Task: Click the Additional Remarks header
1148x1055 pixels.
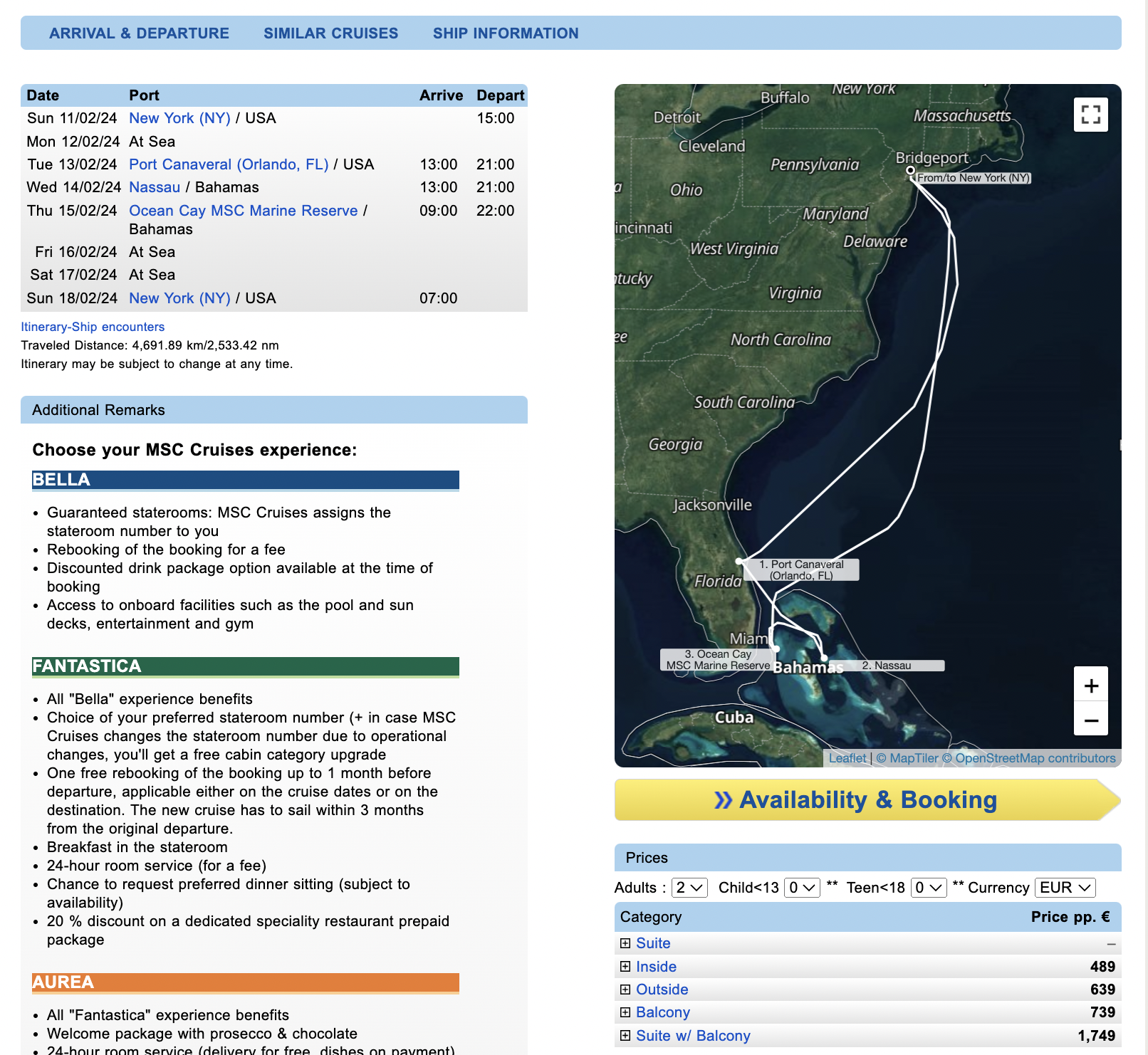Action: coord(274,410)
